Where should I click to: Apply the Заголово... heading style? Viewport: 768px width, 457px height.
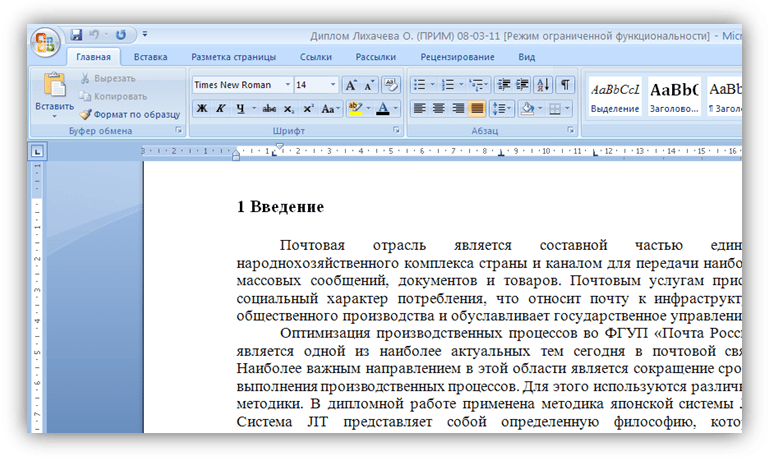pos(674,97)
